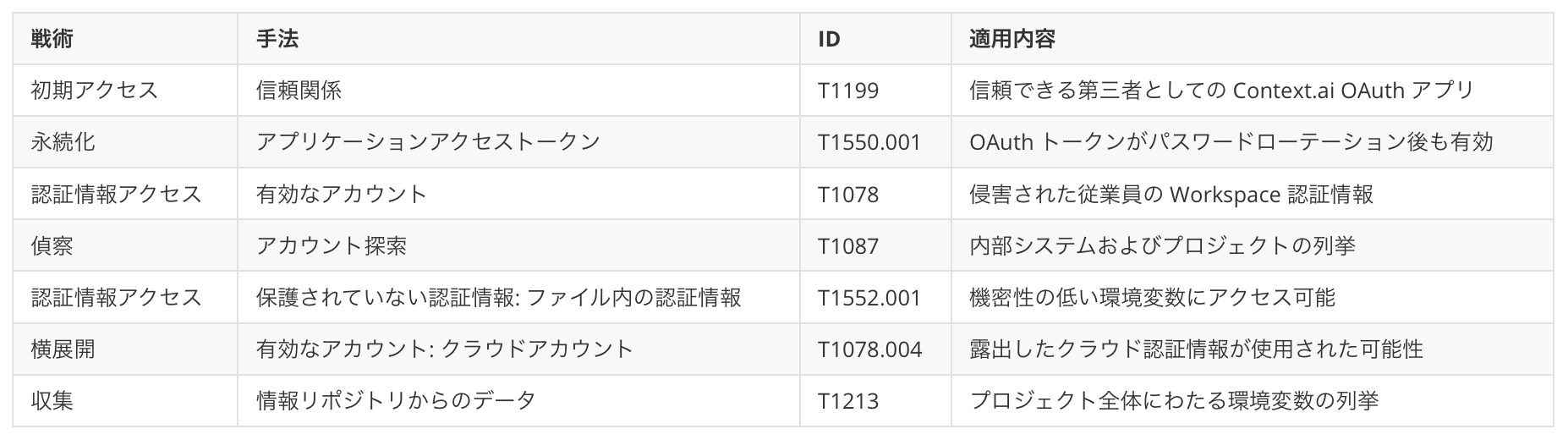Click the 戦術 column header
This screenshot has width=1568, height=440.
click(52, 39)
